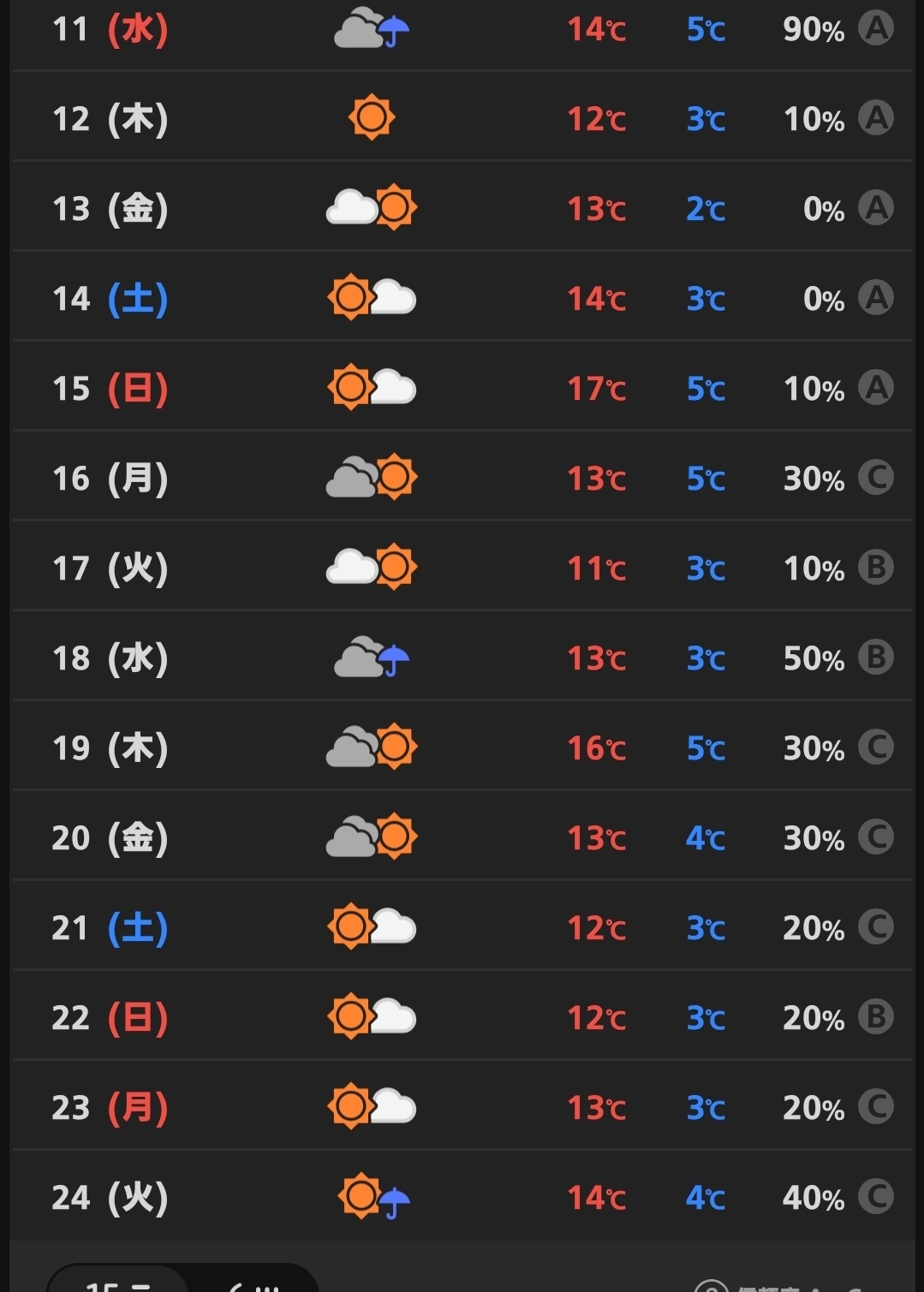Click the 2℃ low temperature on the 13th
This screenshot has height=1292, width=924.
[x=705, y=209]
